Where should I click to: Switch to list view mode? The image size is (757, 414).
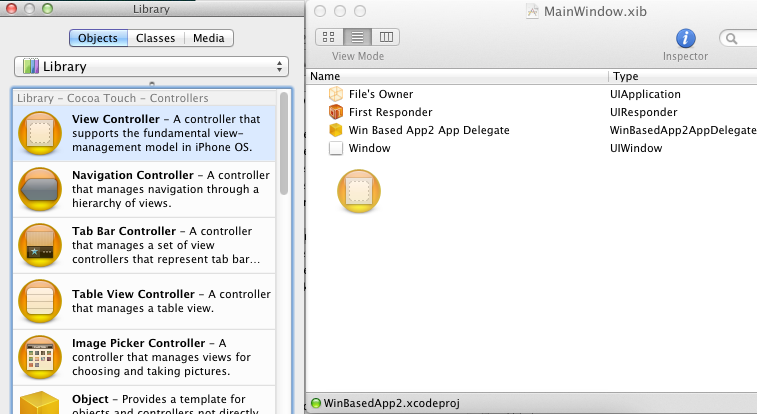(x=357, y=37)
